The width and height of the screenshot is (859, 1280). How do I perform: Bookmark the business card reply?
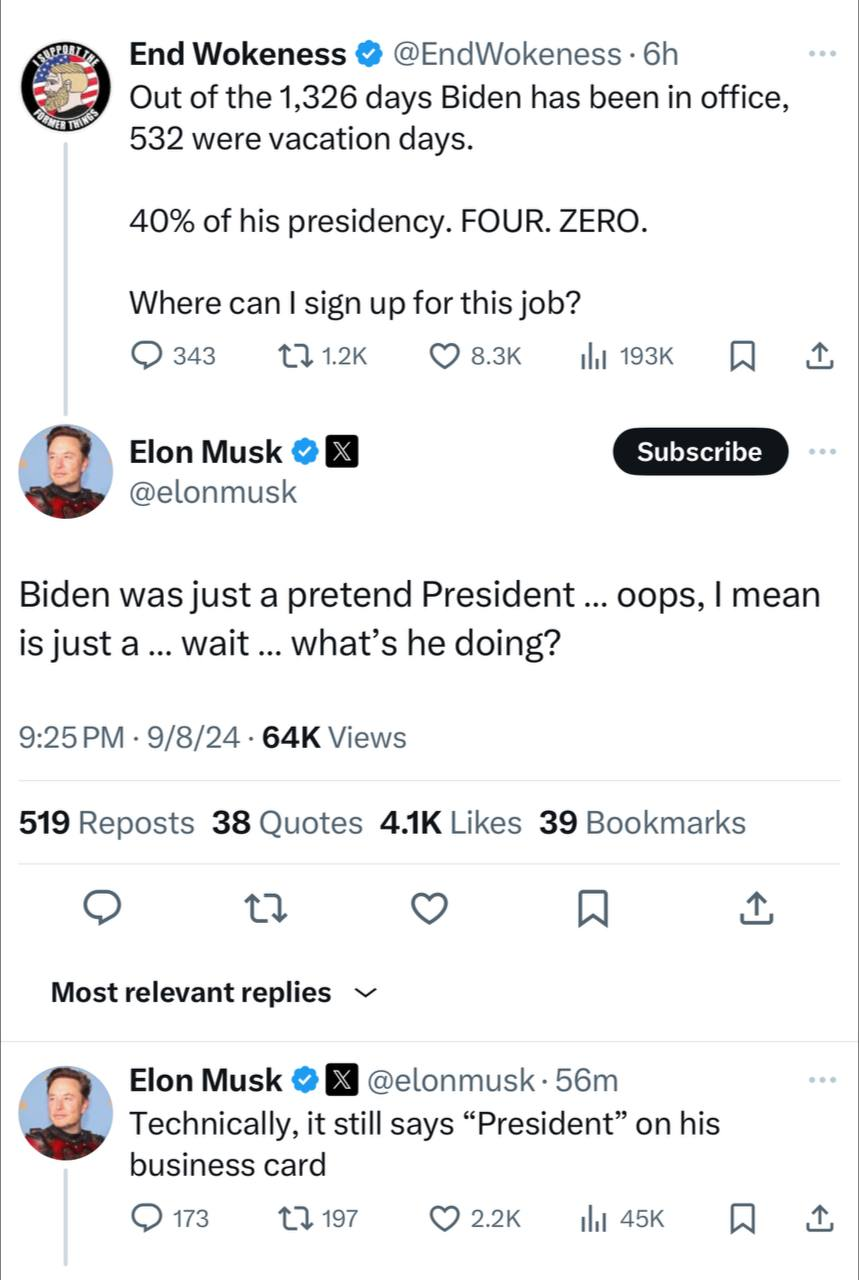point(743,1219)
